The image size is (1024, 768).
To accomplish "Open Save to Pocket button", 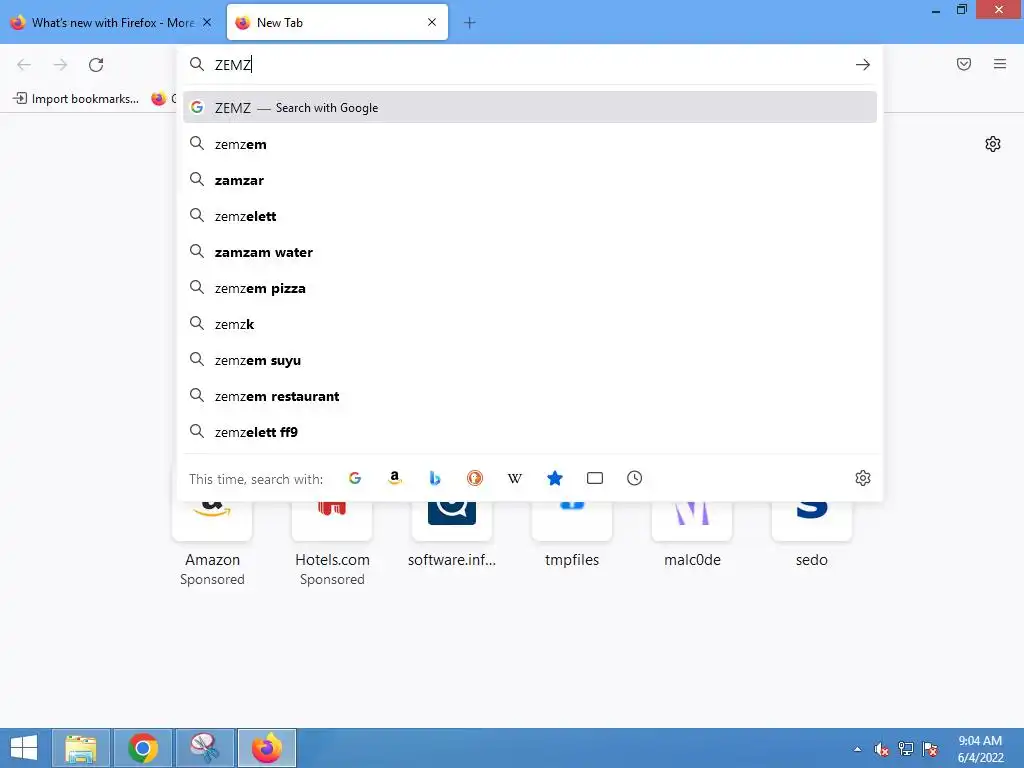I will (964, 64).
